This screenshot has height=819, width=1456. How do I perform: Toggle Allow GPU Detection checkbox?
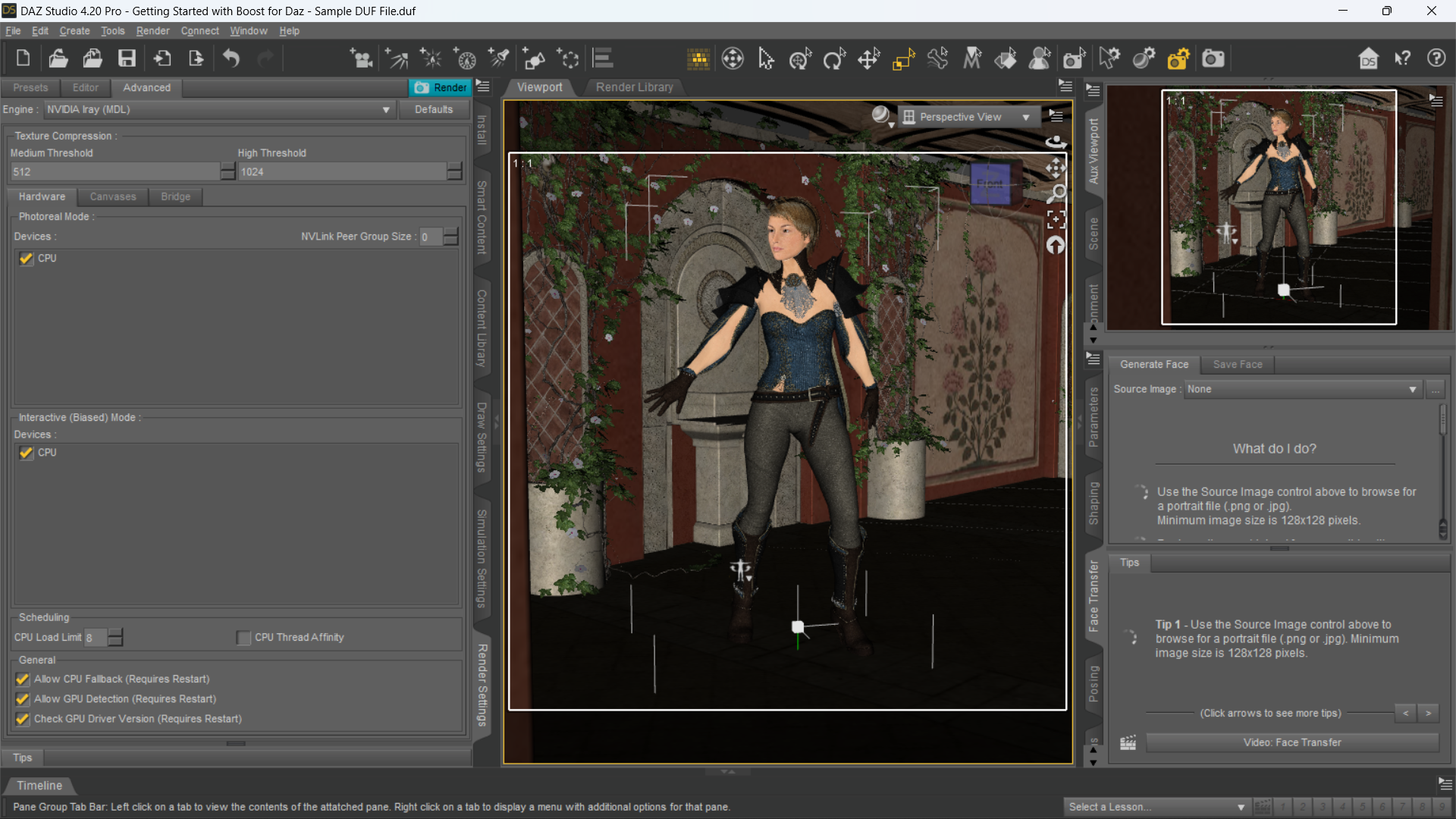23,699
